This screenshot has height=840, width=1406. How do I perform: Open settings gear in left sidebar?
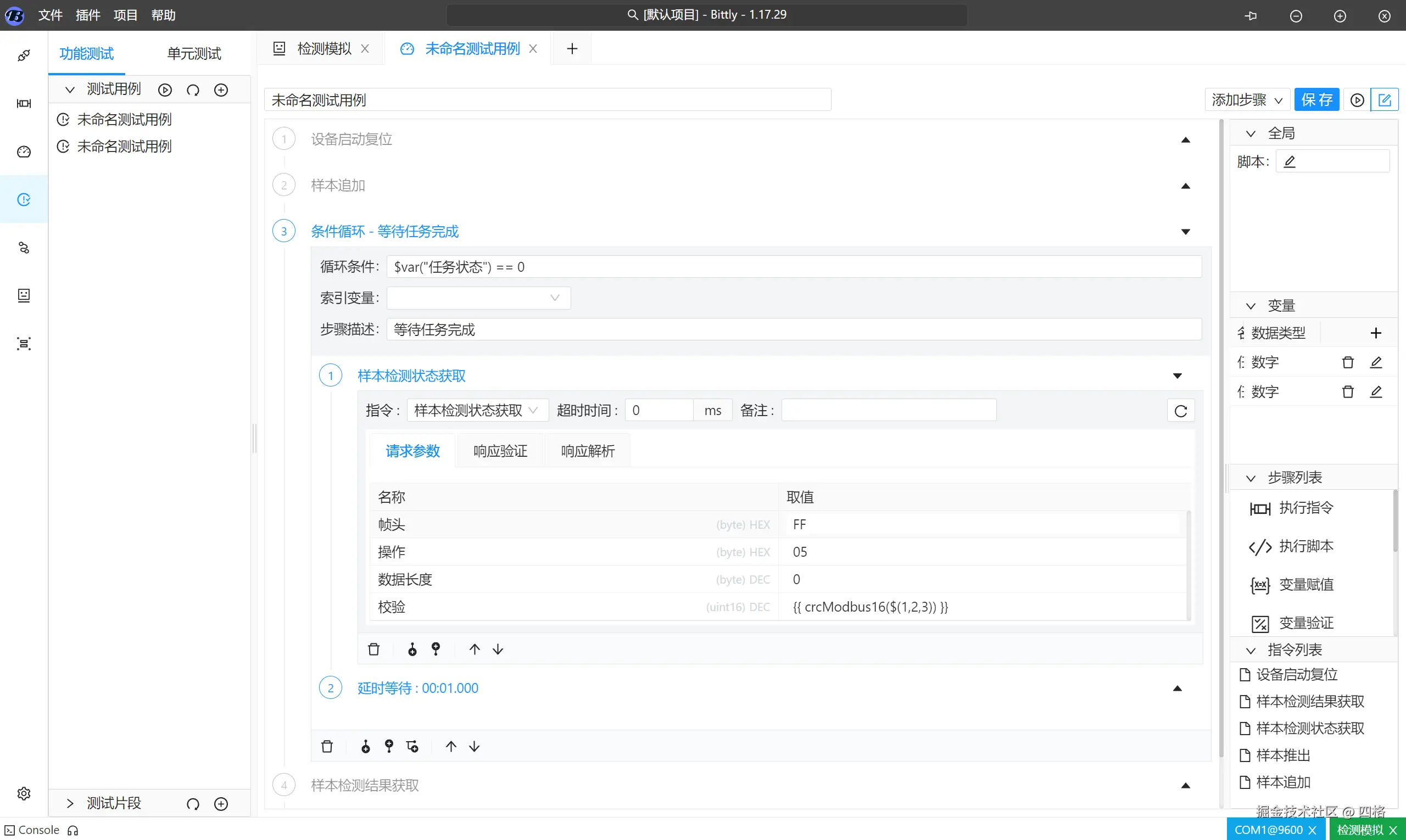point(24,793)
